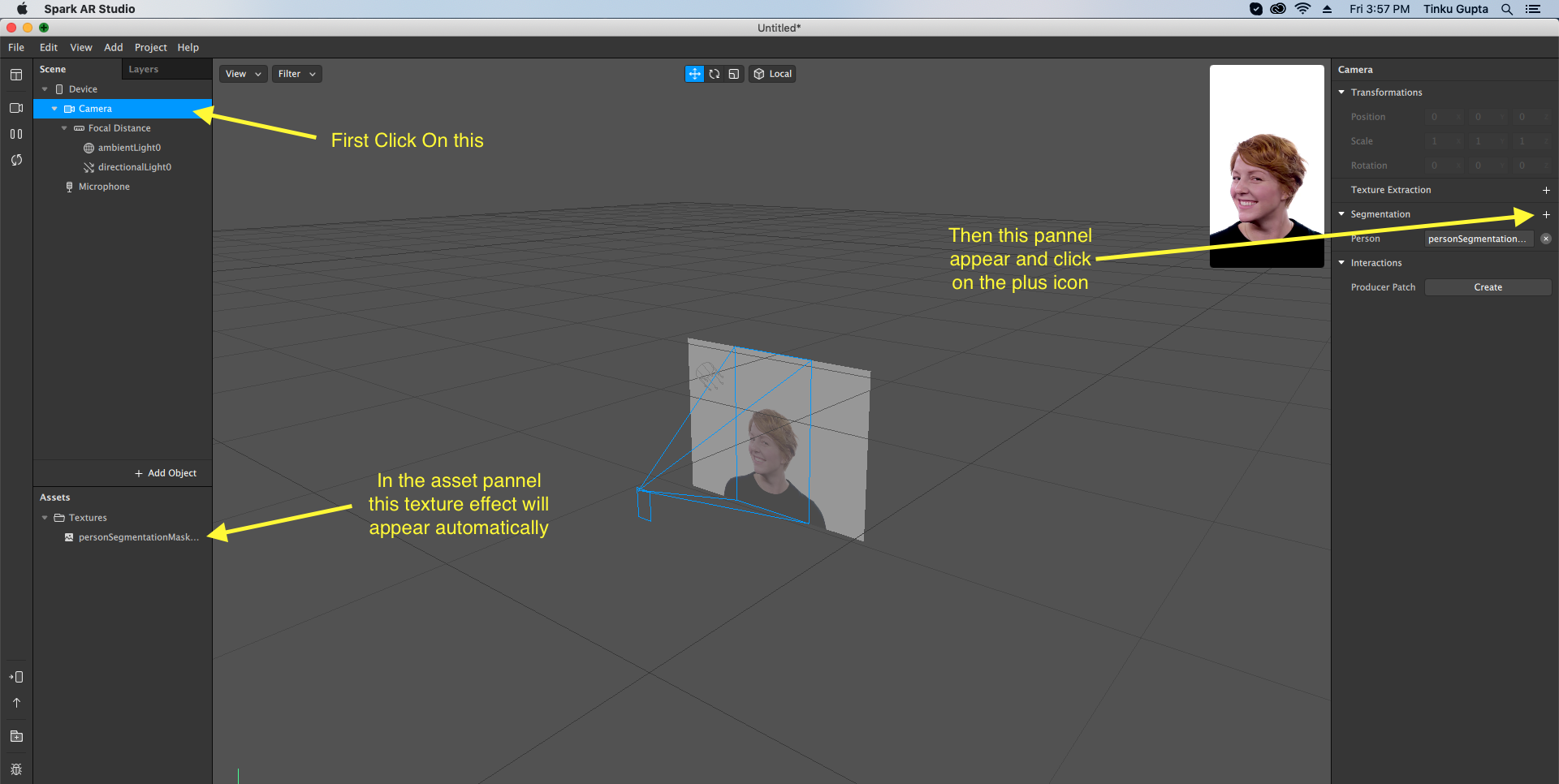Open the File menu
This screenshot has height=784, width=1559.
(16, 48)
